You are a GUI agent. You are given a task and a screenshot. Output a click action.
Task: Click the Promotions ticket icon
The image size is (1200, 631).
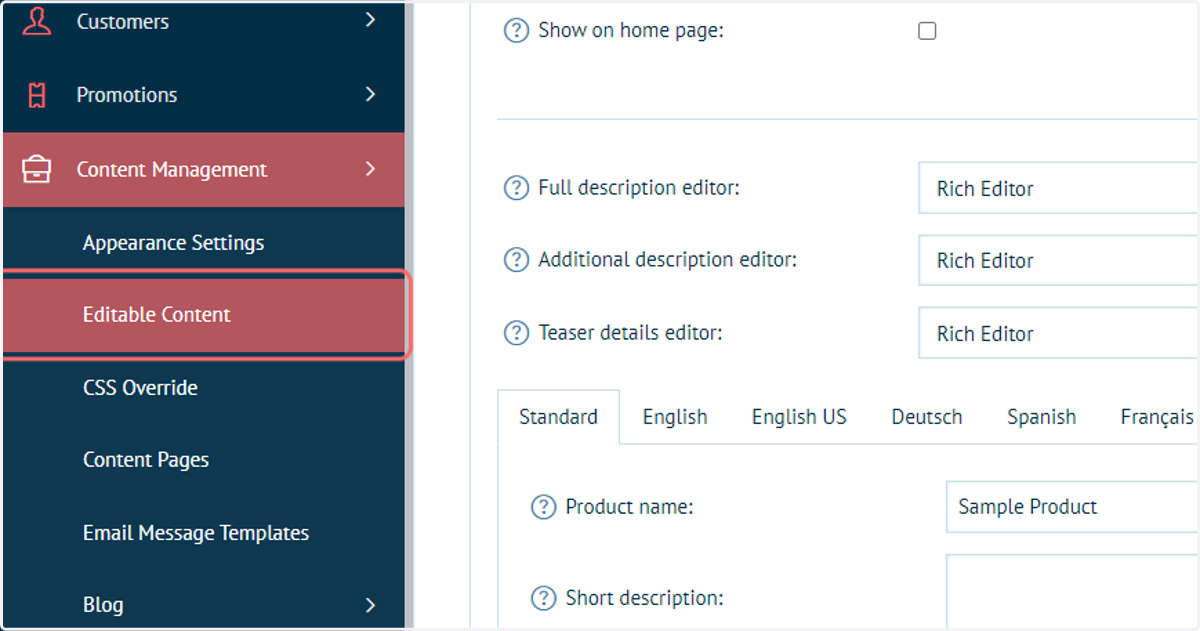pyautogui.click(x=37, y=95)
